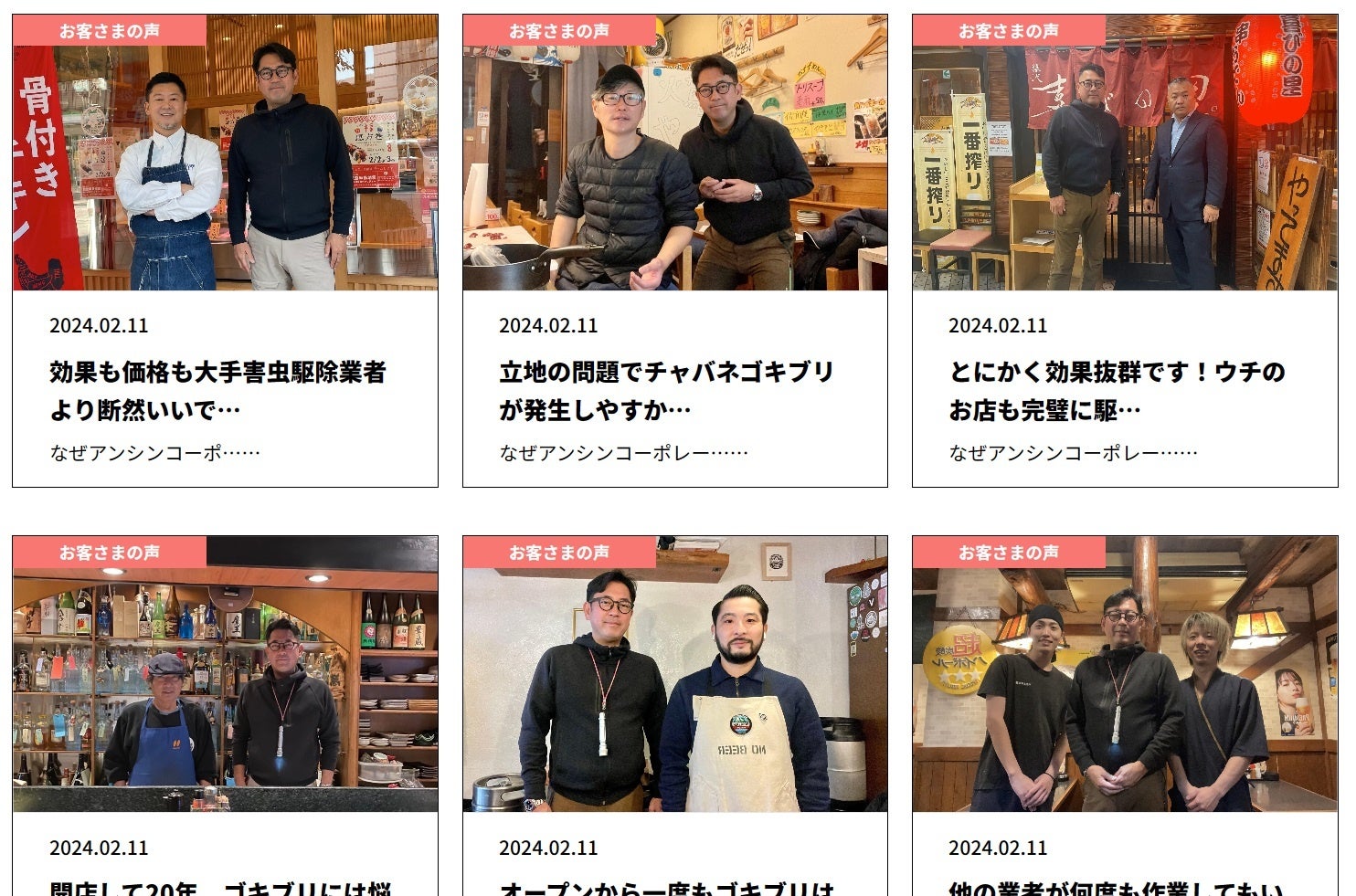
Task: Open photo with red lantern storefront
Action: pyautogui.click(x=1125, y=152)
